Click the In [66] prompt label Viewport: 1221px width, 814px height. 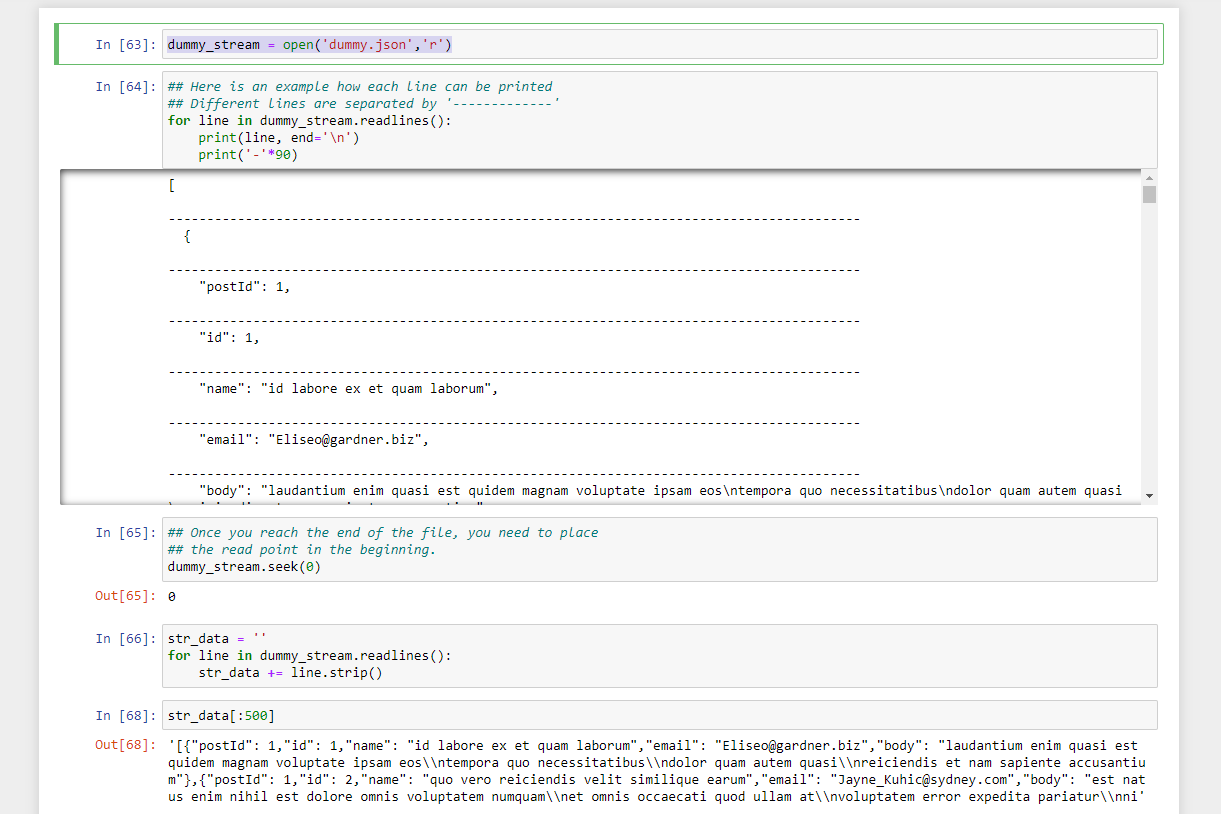point(126,638)
